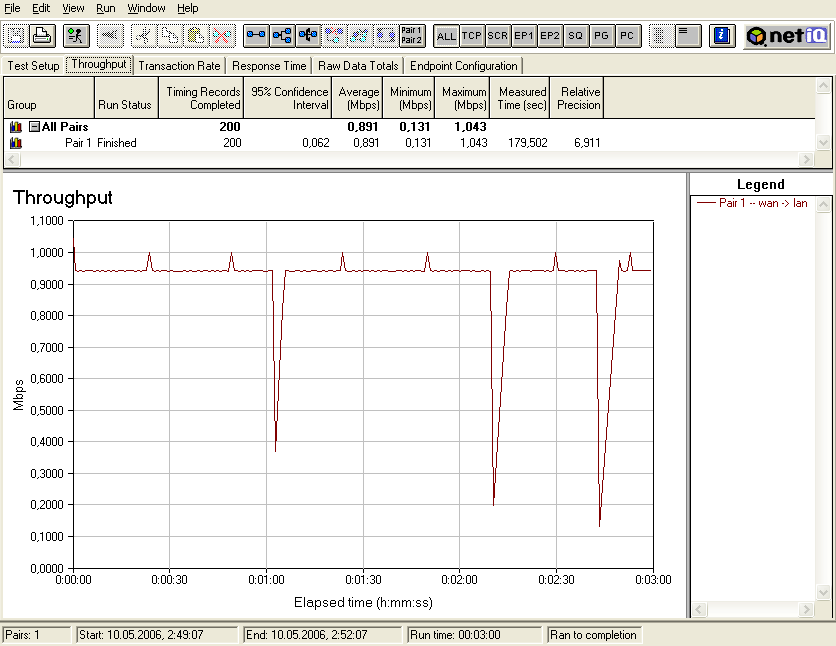Open the Window menu
This screenshot has width=836, height=646.
point(146,8)
